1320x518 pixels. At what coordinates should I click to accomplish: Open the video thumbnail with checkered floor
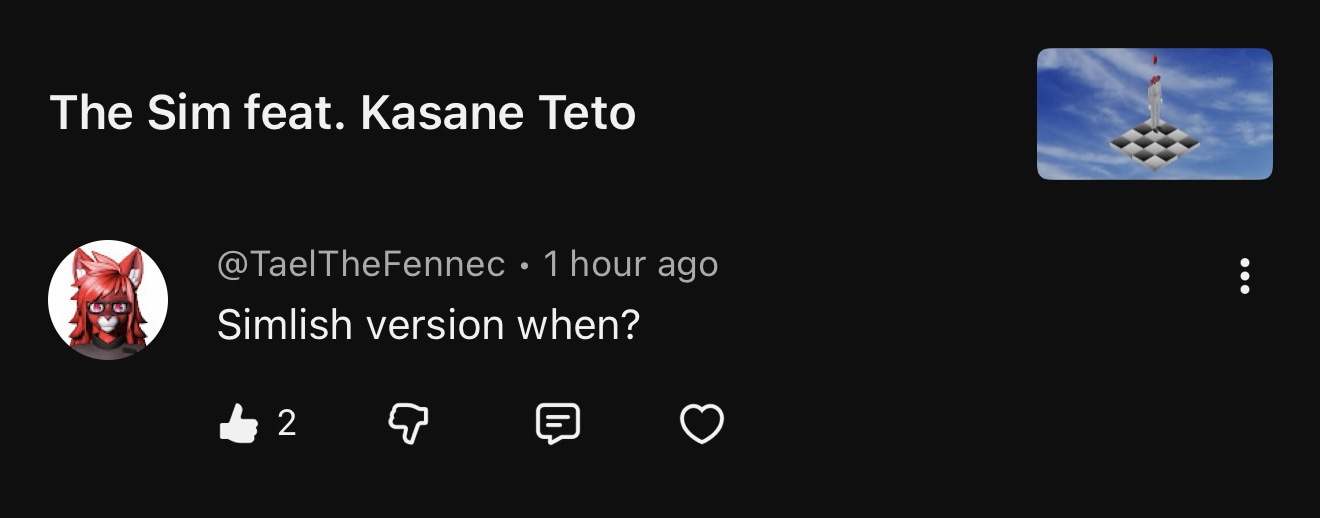[x=1154, y=114]
